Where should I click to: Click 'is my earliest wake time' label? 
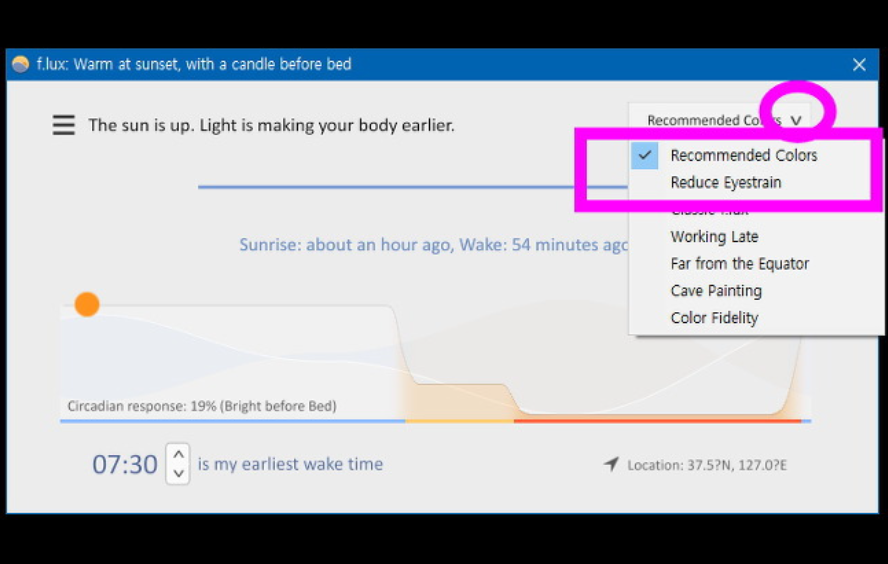click(290, 464)
